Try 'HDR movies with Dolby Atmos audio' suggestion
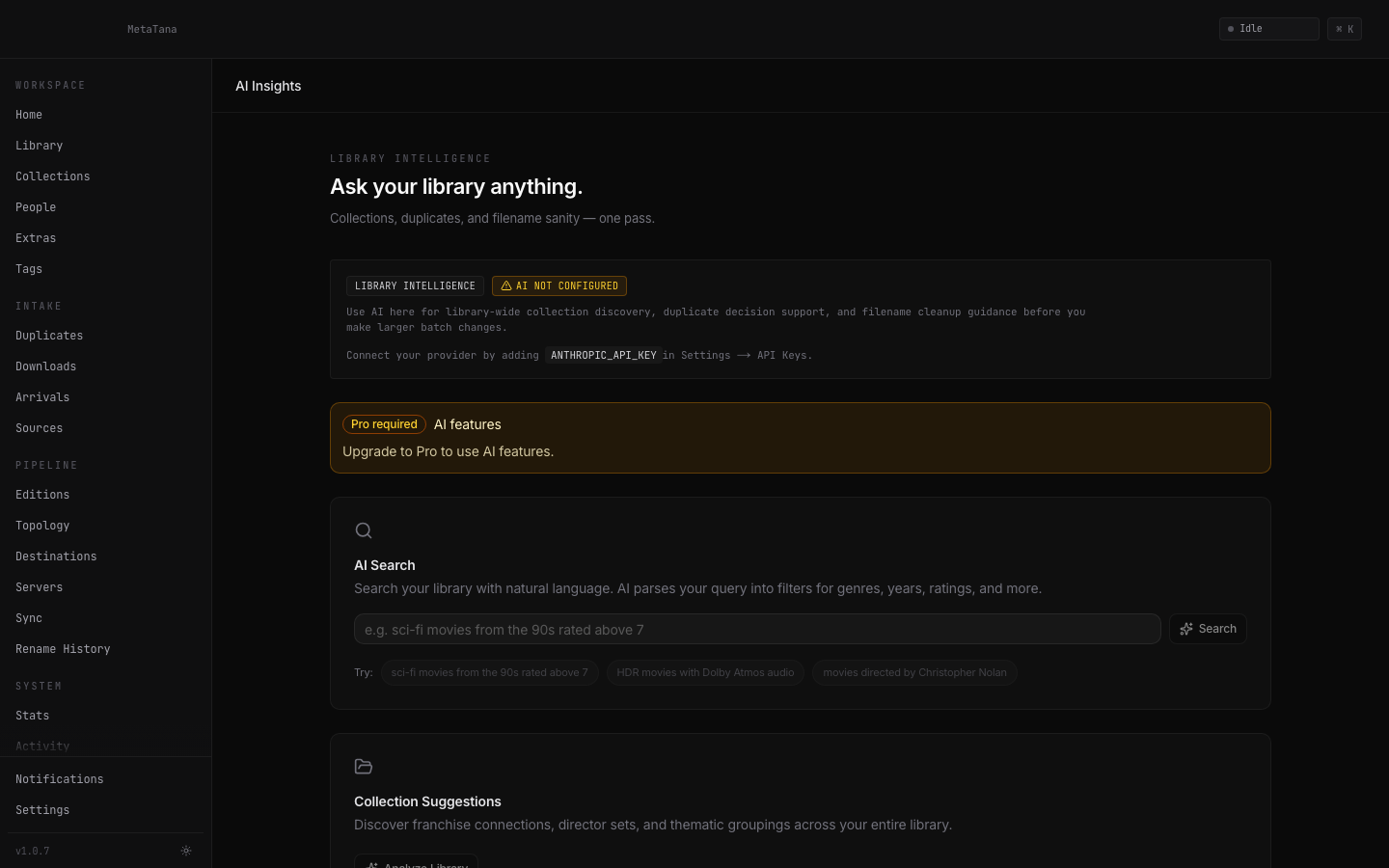This screenshot has height=868, width=1389. 705,673
